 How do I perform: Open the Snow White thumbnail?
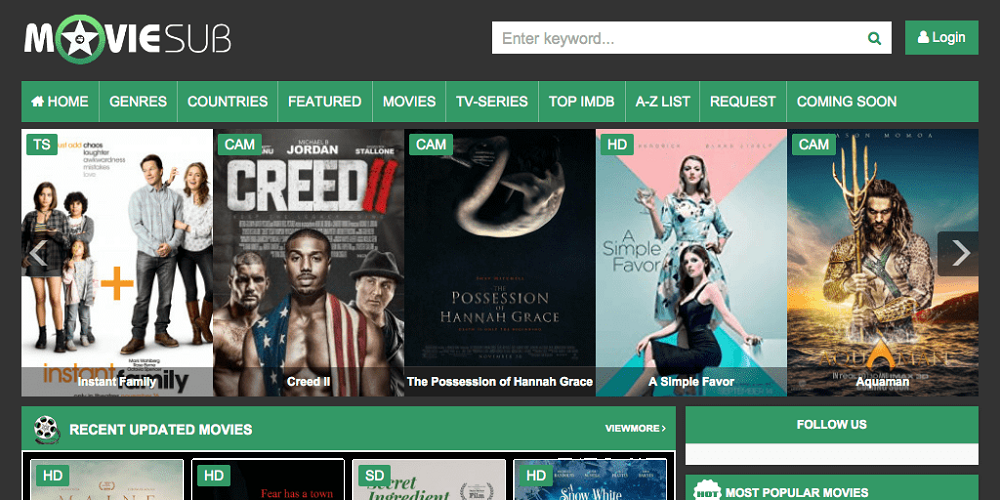click(590, 480)
